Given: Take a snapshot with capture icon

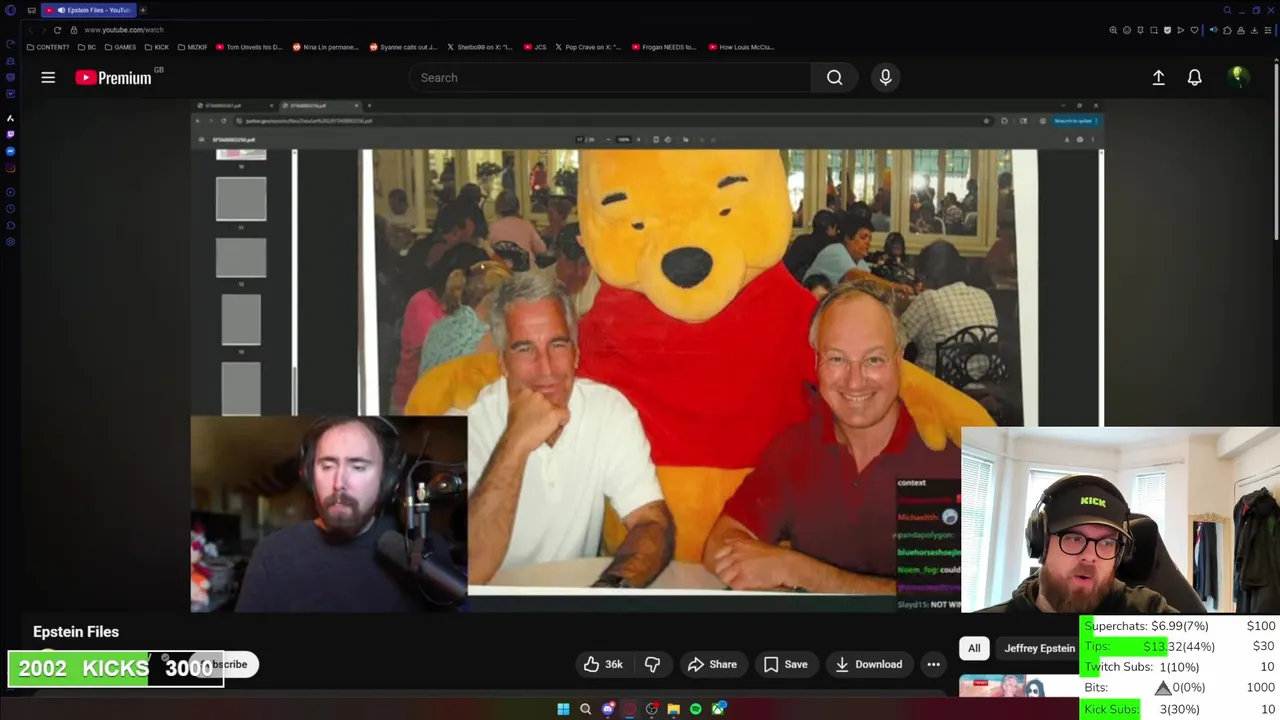Looking at the screenshot, I should (1154, 30).
